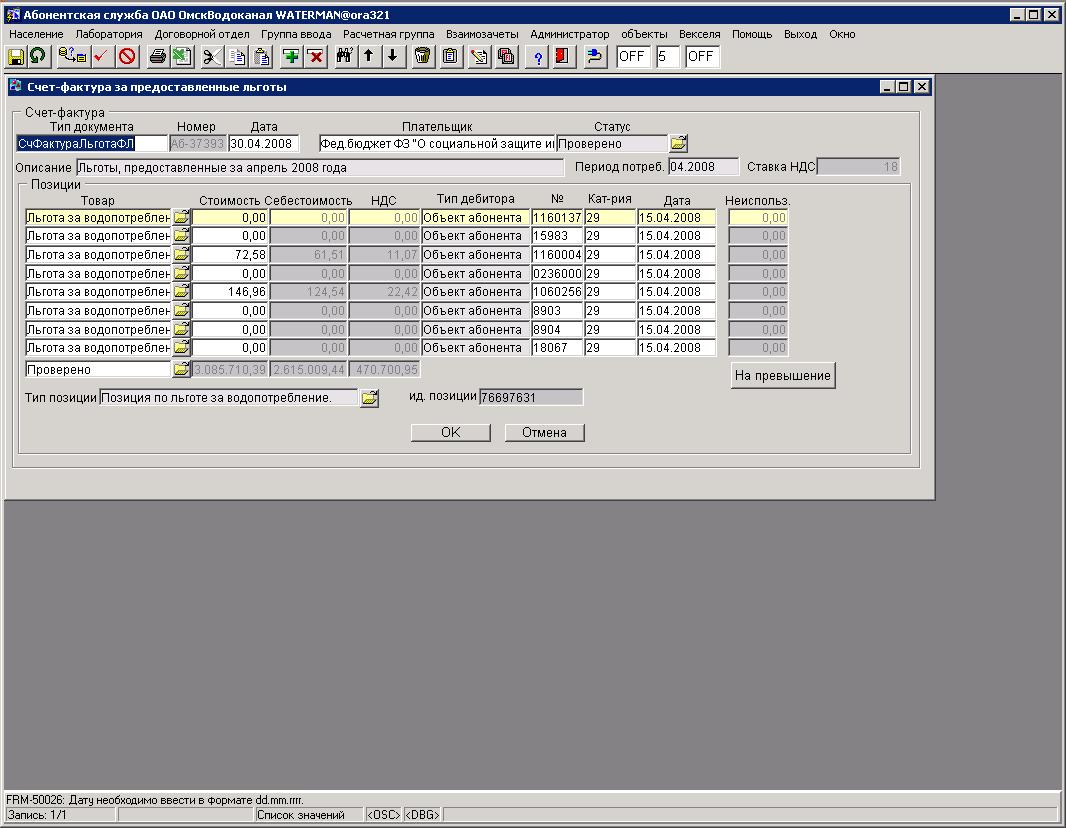
Task: Add a record with green plus icon
Action: tap(291, 57)
